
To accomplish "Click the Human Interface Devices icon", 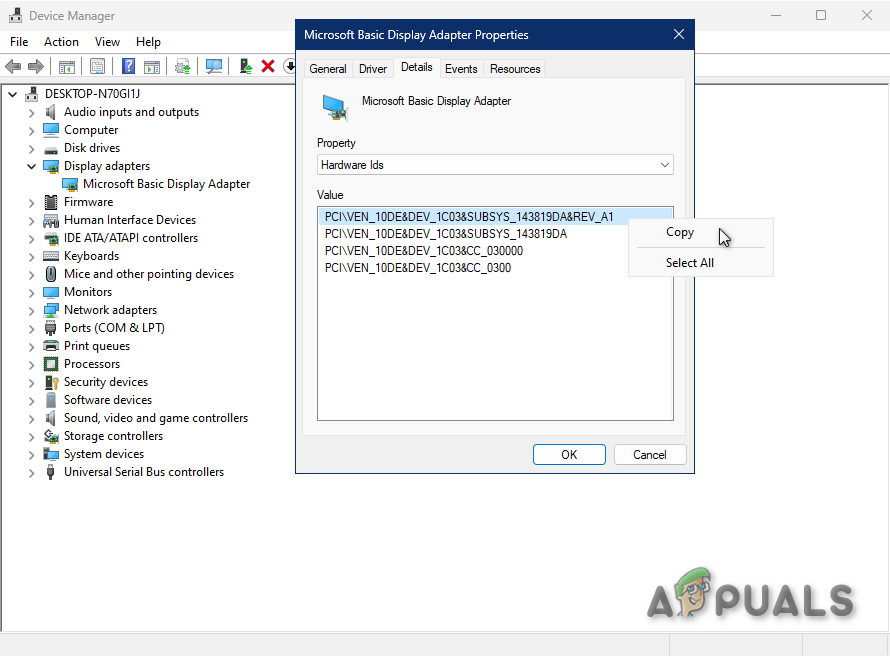I will point(51,220).
